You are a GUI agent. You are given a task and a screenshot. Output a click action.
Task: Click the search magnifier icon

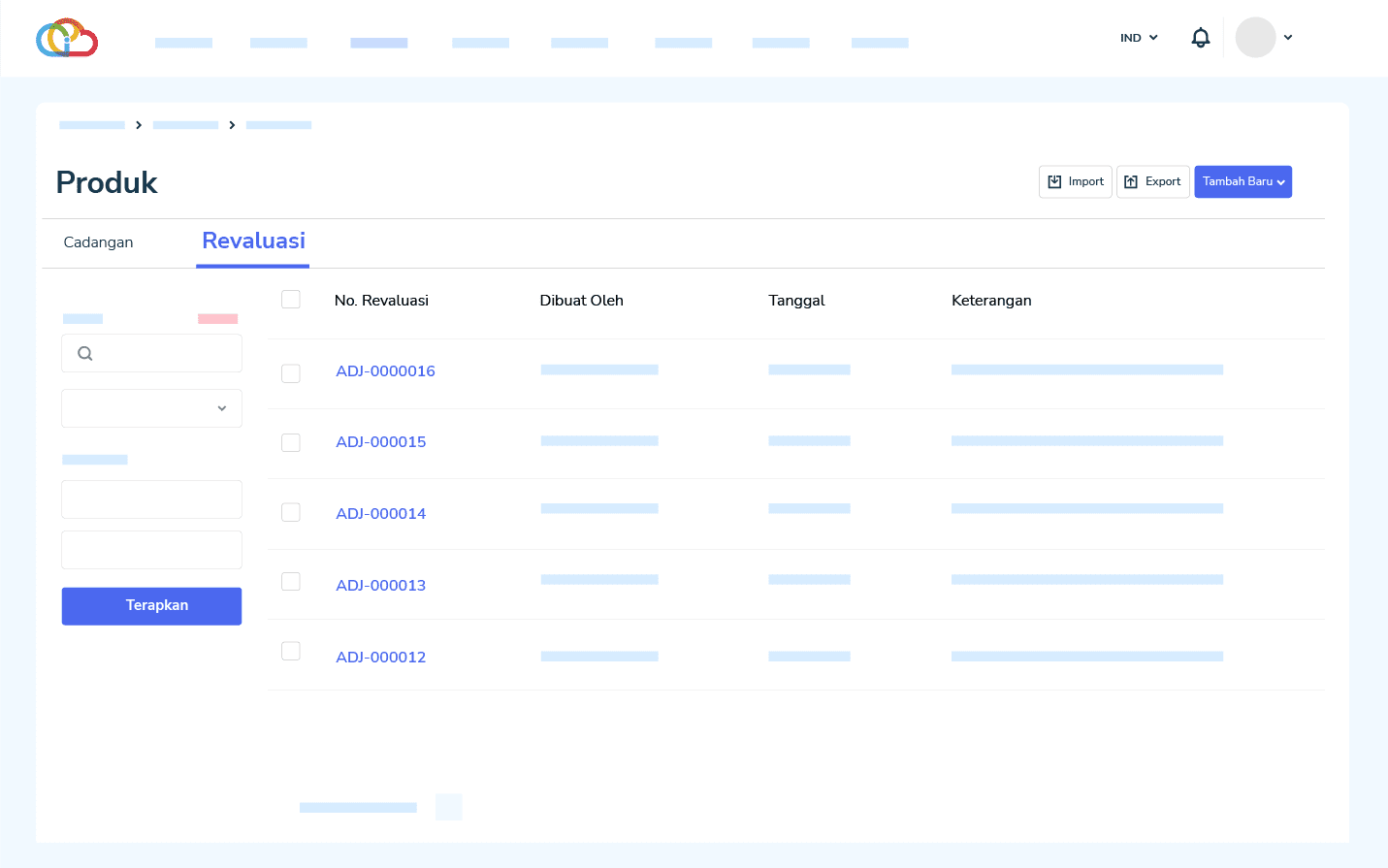click(85, 354)
